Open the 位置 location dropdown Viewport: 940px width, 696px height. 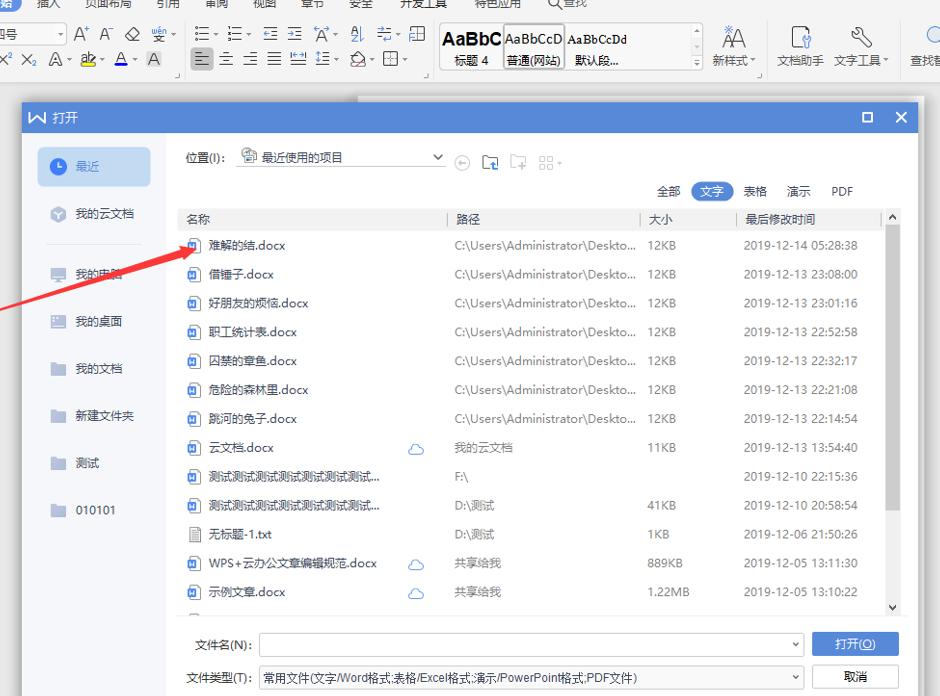[438, 157]
